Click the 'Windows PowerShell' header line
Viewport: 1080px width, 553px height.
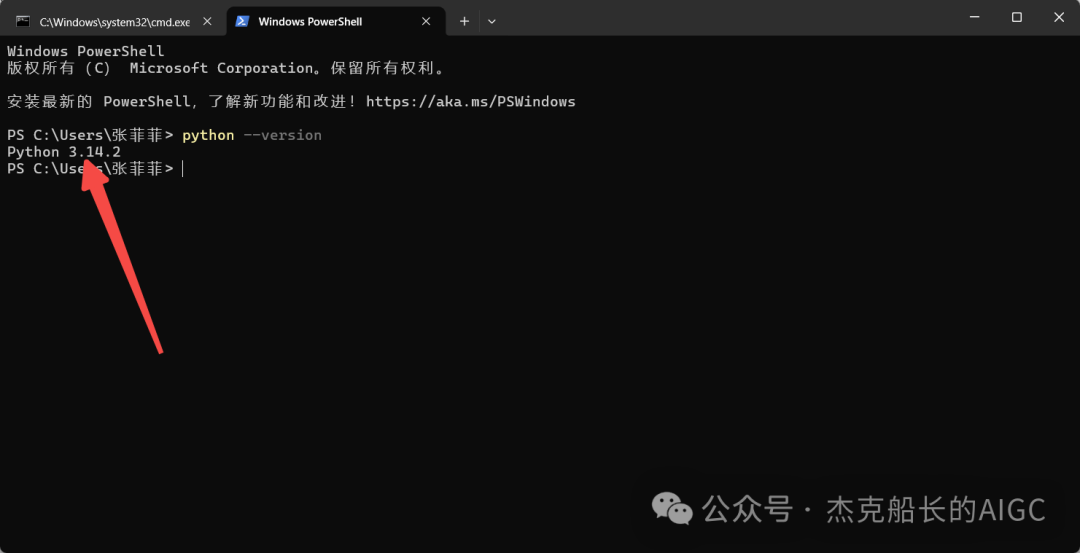pos(85,52)
